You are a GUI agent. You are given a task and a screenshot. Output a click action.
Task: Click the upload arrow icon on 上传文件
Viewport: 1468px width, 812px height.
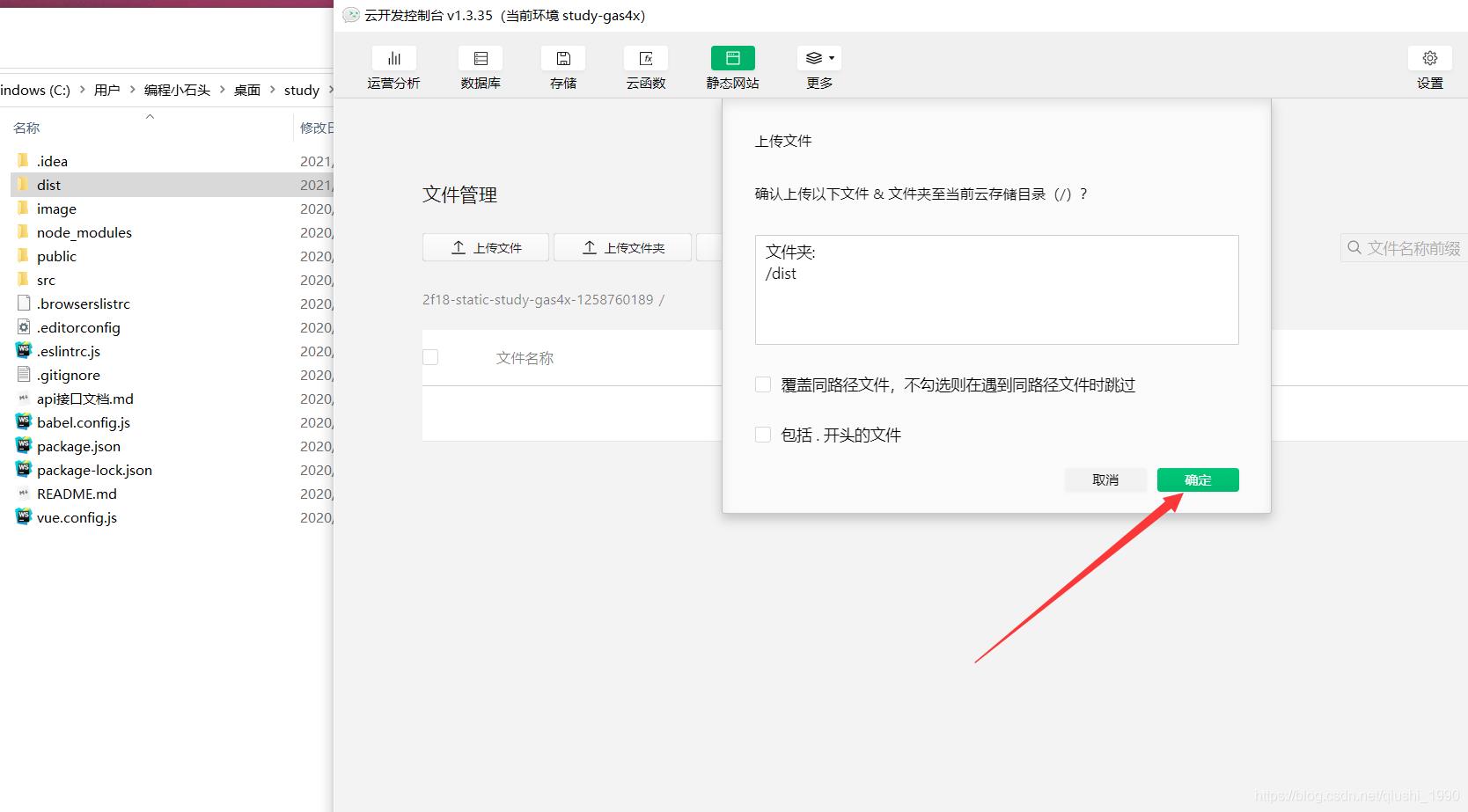459,248
